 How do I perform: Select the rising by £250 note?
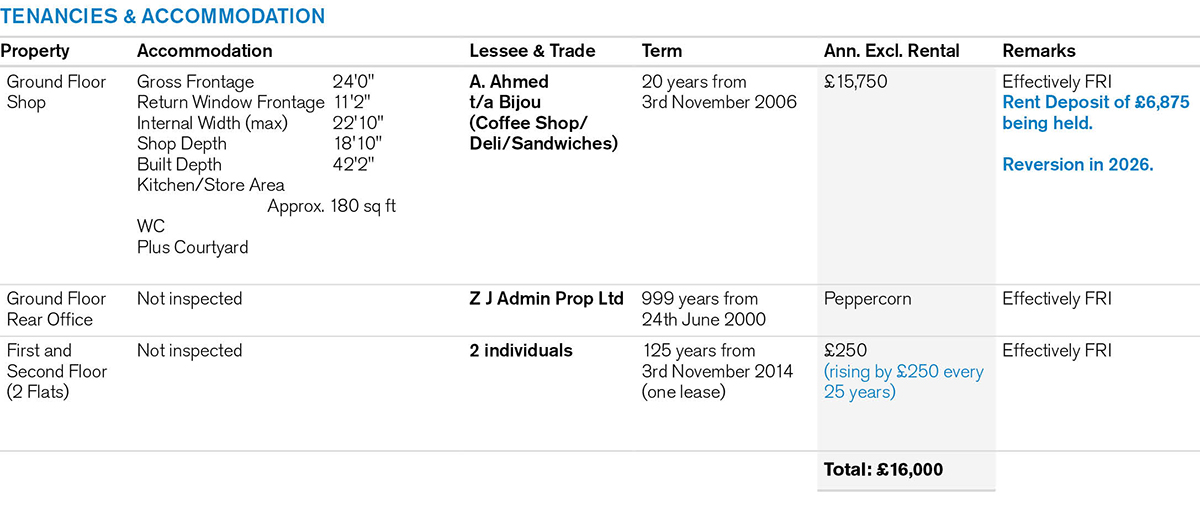903,382
